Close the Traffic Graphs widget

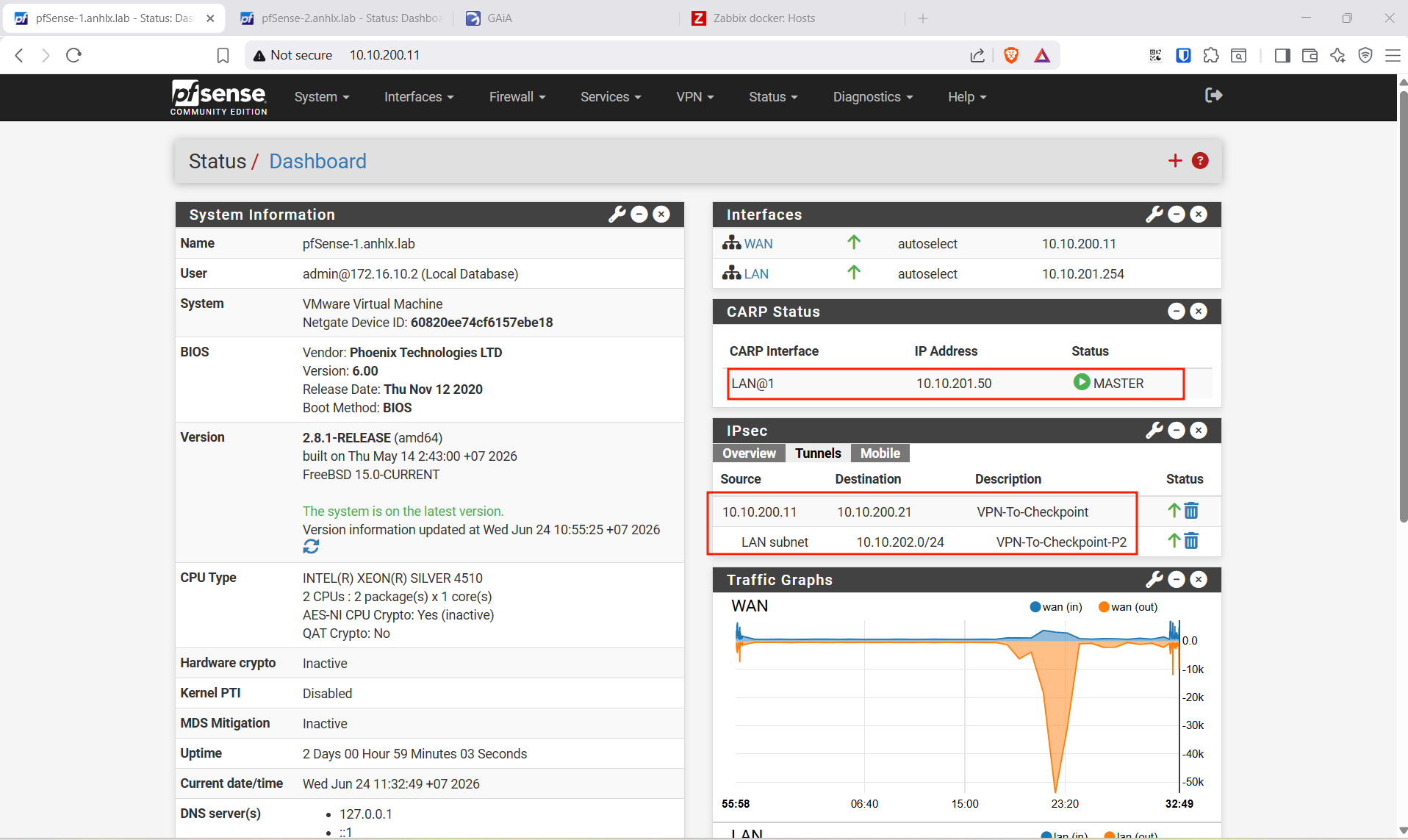1199,579
